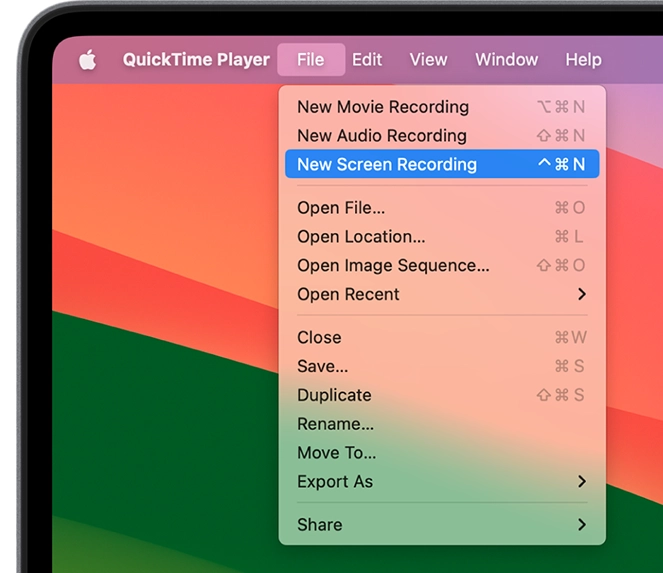Open the Apple menu

88,60
